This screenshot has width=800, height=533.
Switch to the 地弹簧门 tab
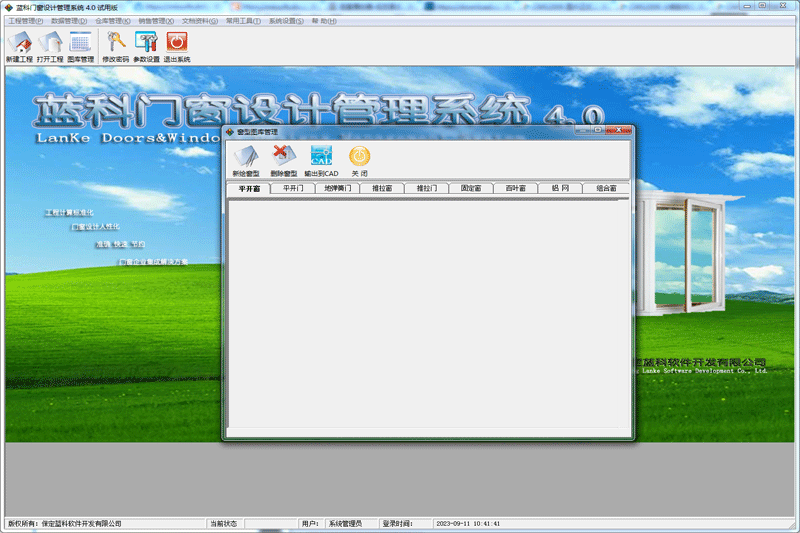click(338, 188)
